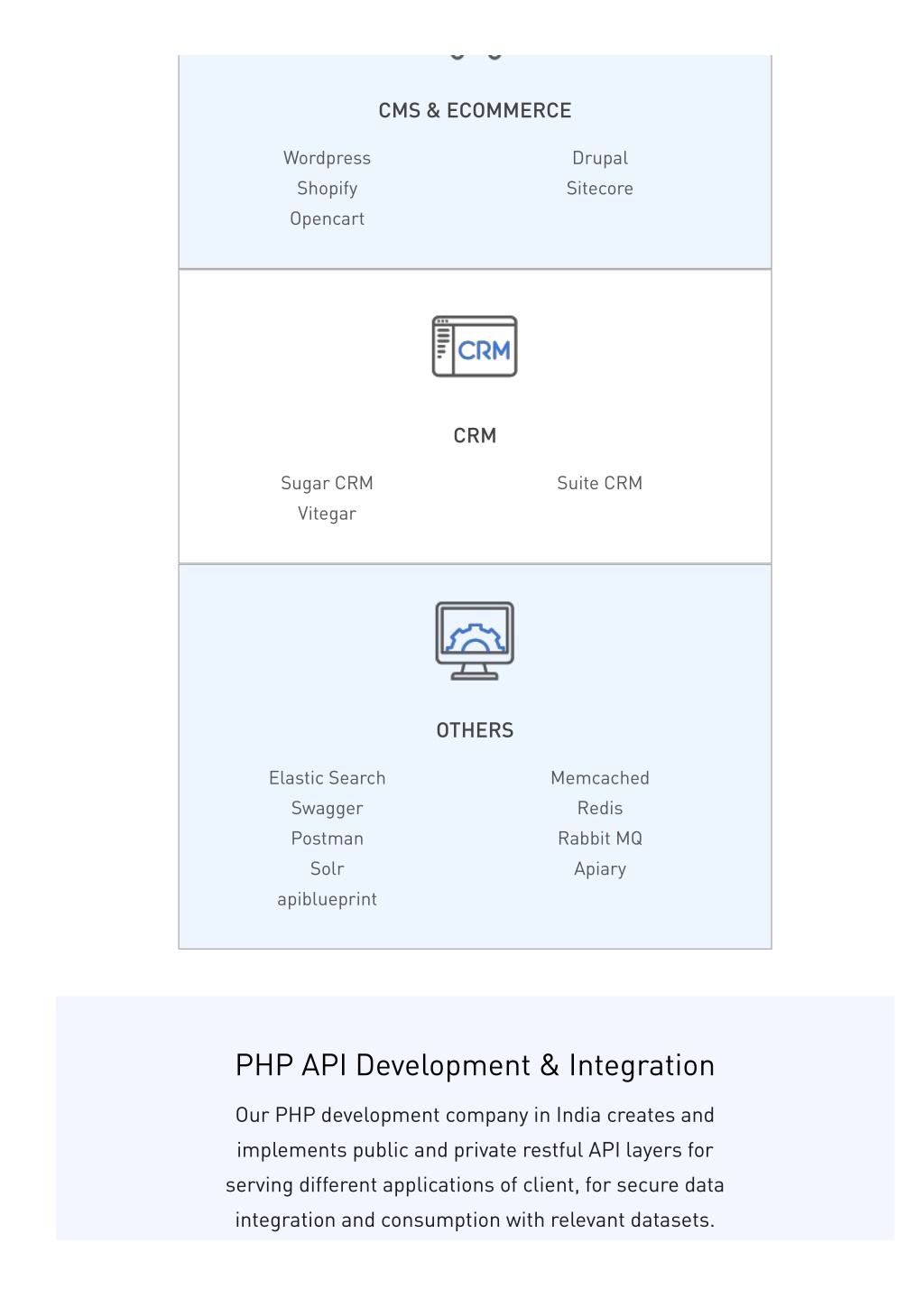This screenshot has height=1308, width=924.
Task: Click the Vitegar entry
Action: [x=327, y=514]
